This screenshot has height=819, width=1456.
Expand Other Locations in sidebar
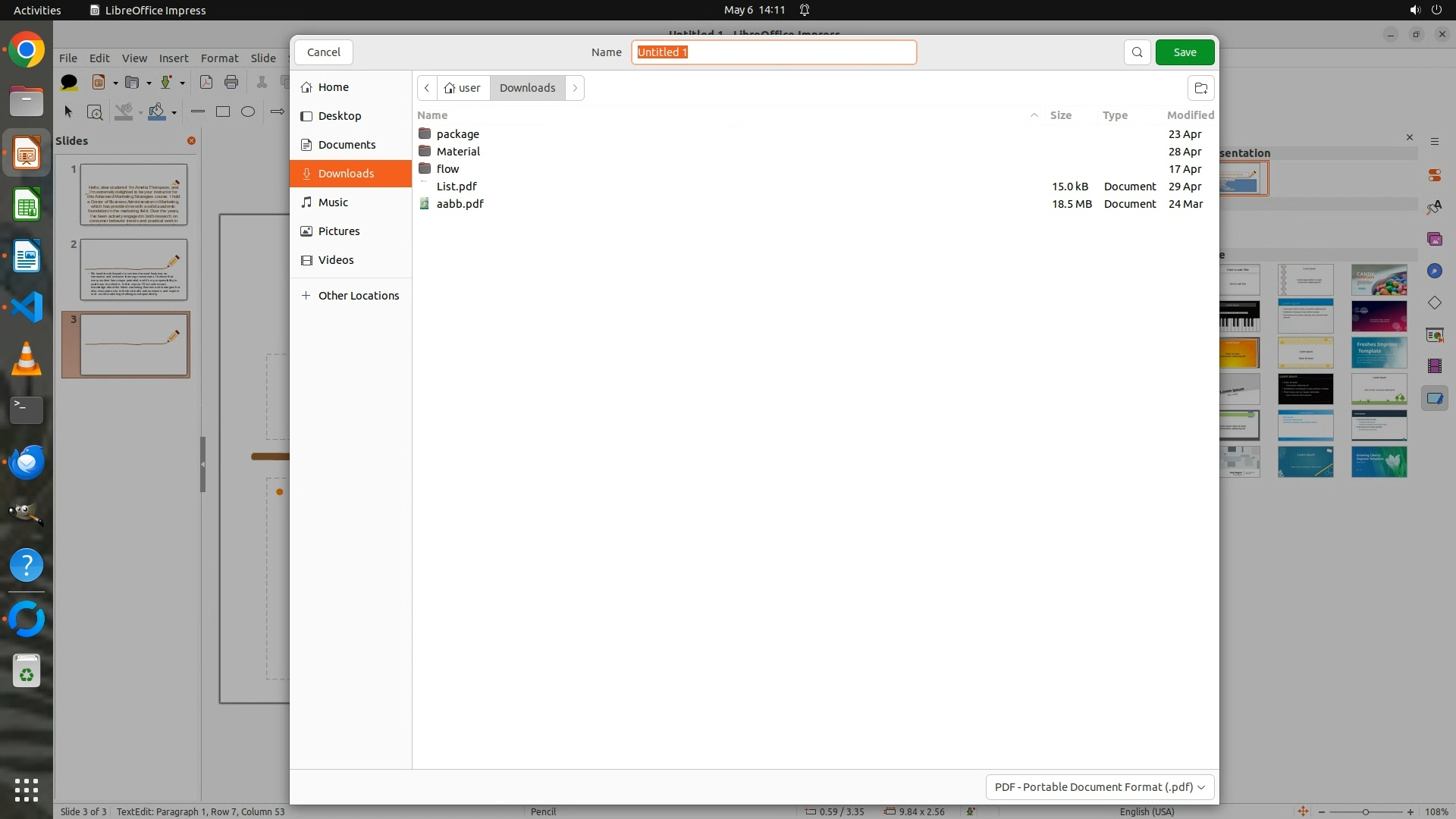[x=350, y=296]
